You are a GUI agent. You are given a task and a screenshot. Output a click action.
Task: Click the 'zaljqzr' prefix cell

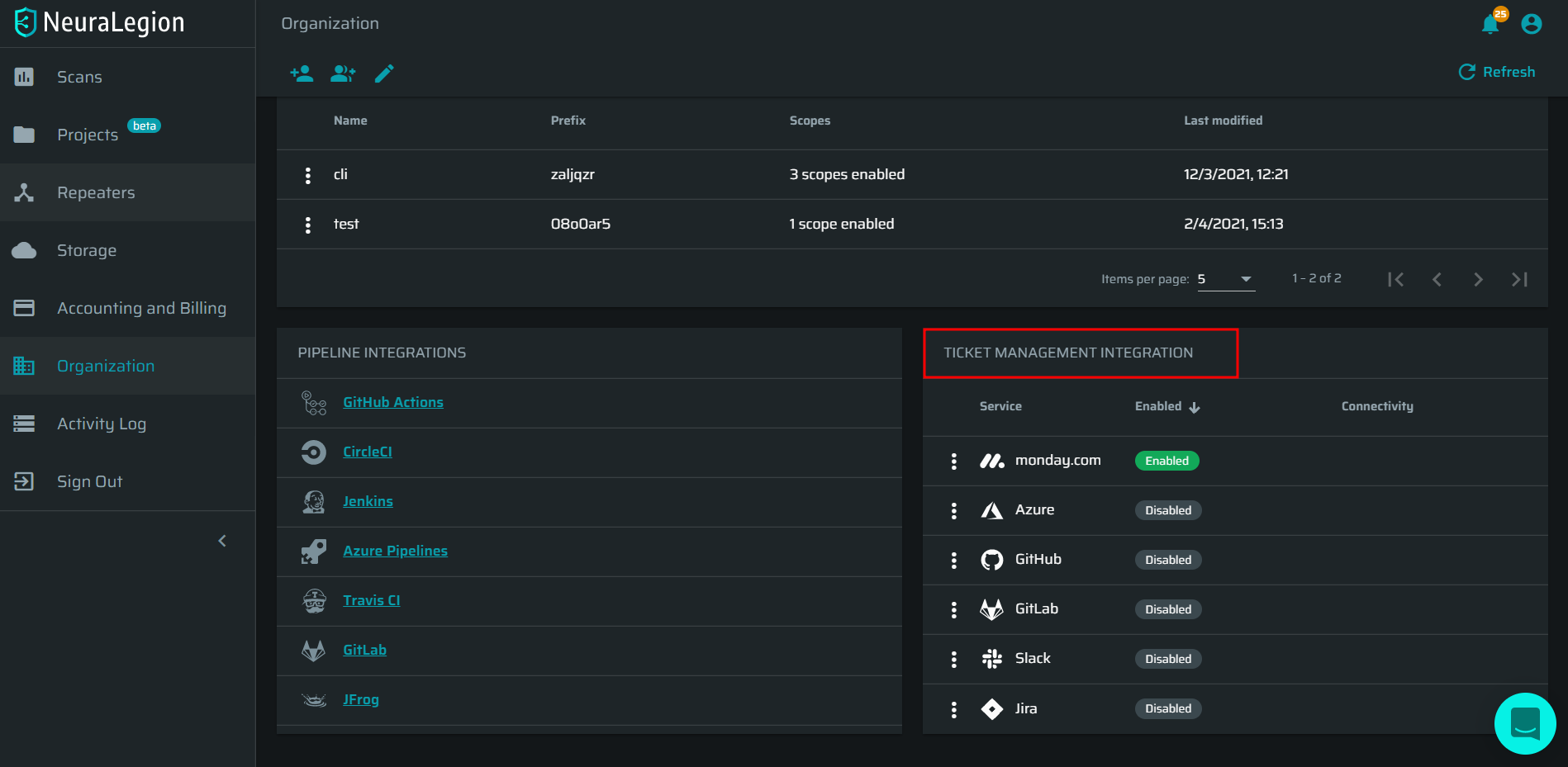coord(573,174)
